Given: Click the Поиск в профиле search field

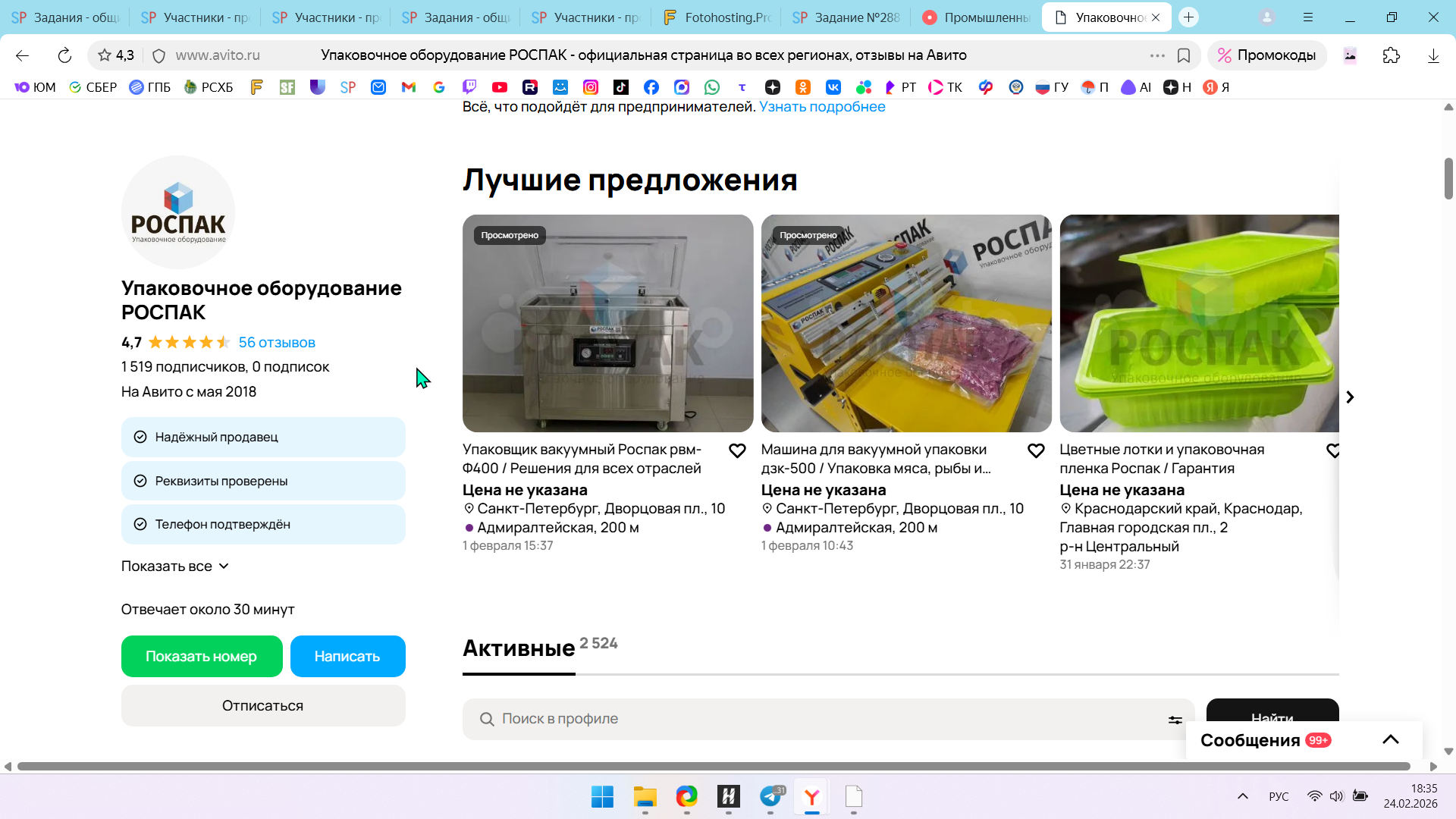Looking at the screenshot, I should click(x=819, y=719).
